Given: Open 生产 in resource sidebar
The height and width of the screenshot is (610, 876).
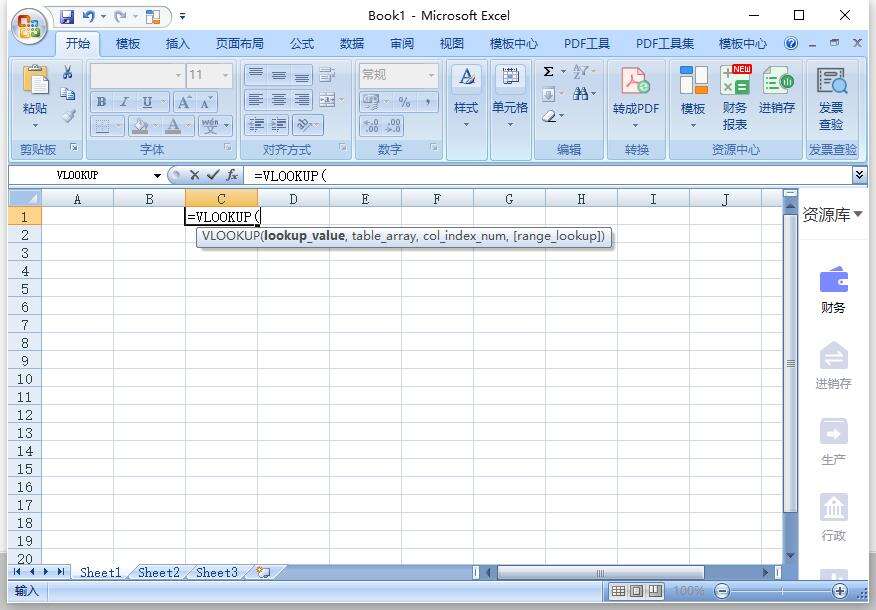Looking at the screenshot, I should click(833, 441).
